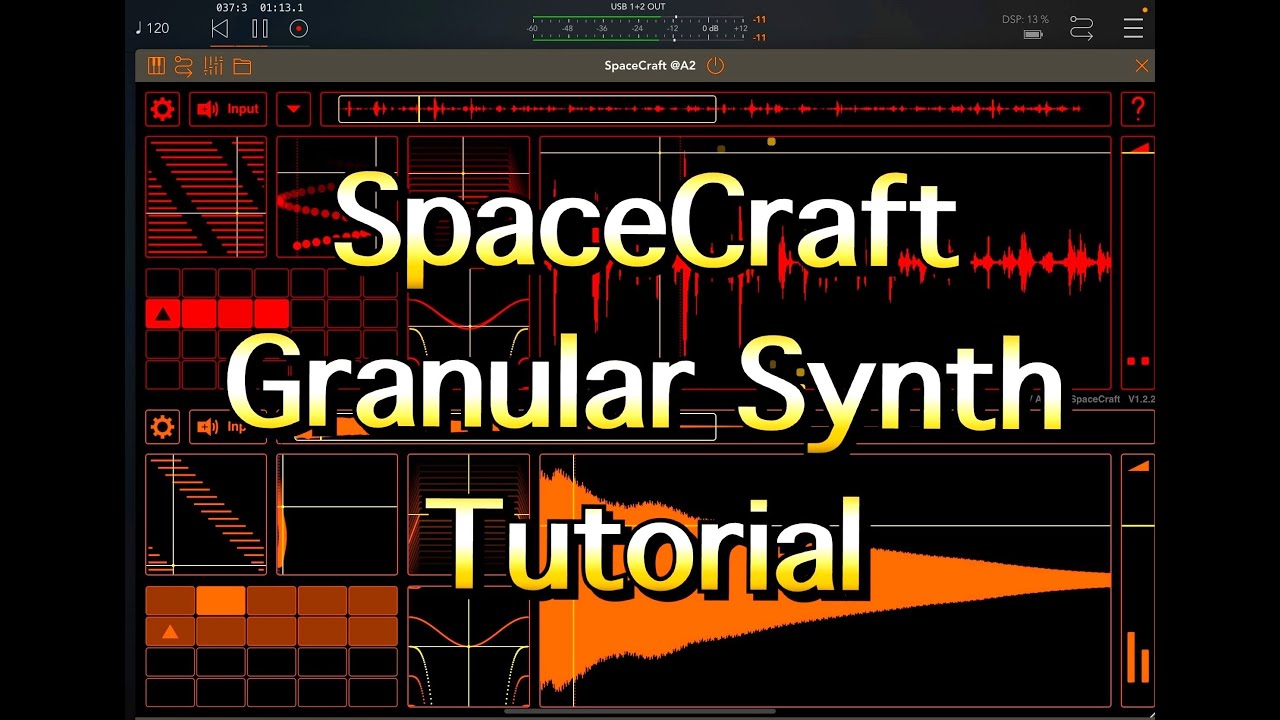1280x720 pixels.
Task: Open the mixer faders icon in header
Action: [x=213, y=66]
